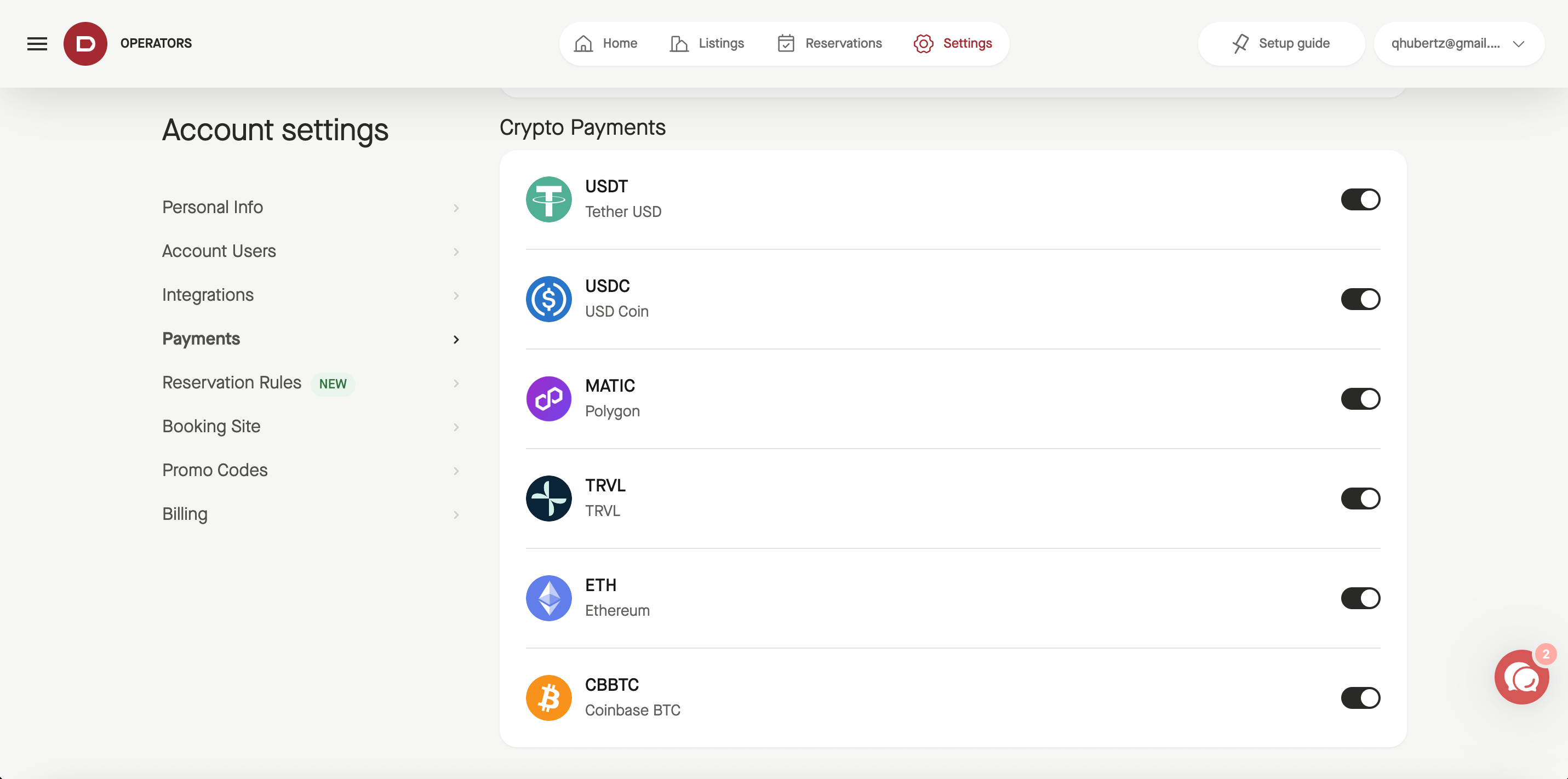The height and width of the screenshot is (779, 1568).
Task: Click the MATIC Polygon coin icon
Action: coord(548,399)
